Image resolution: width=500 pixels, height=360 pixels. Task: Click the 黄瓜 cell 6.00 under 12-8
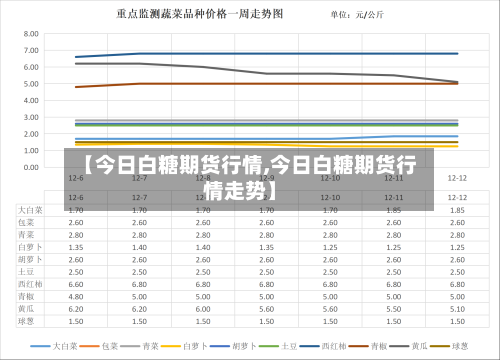pyautogui.click(x=203, y=309)
